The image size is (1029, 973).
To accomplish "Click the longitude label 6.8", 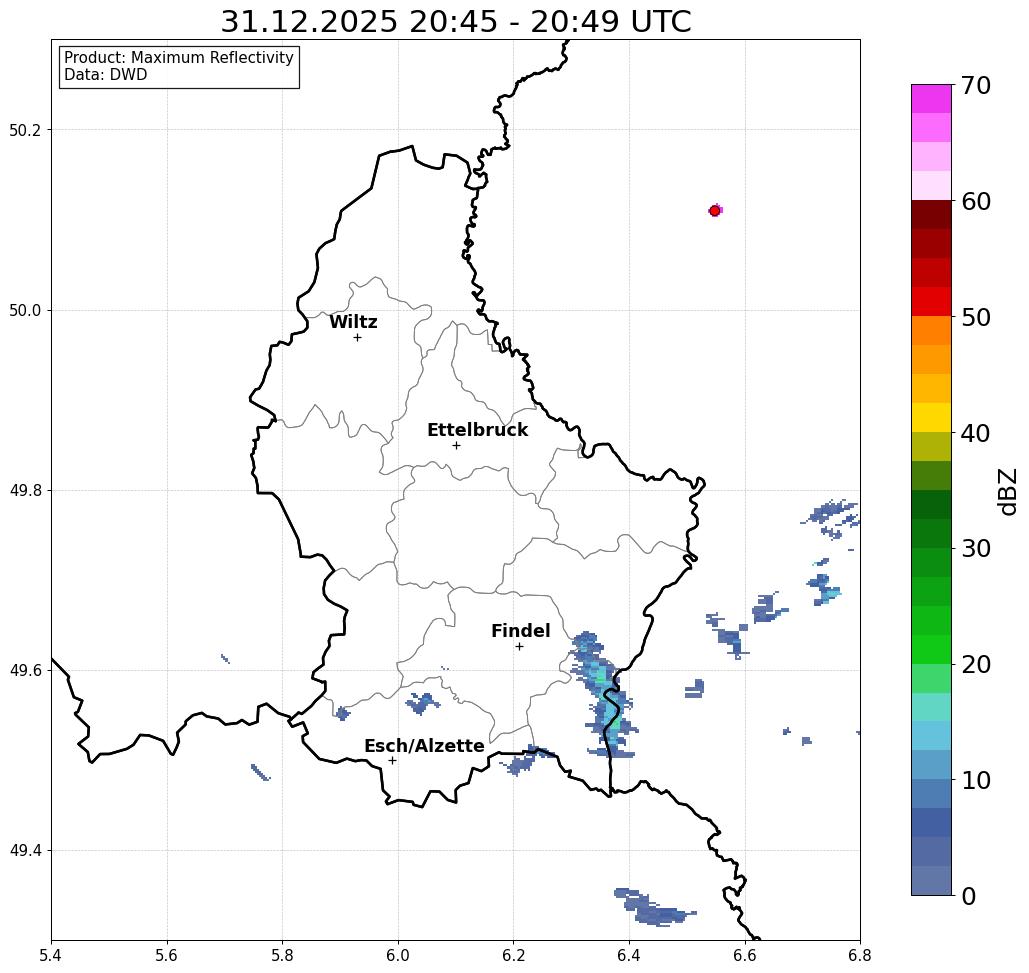I will [859, 955].
